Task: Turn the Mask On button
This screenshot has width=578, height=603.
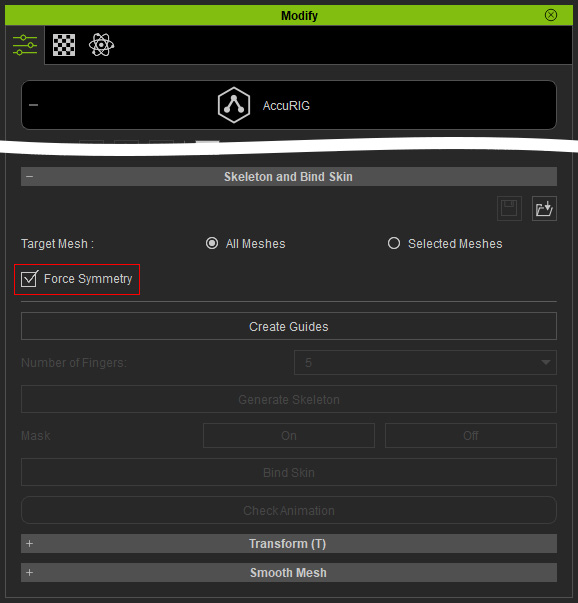Action: [289, 435]
